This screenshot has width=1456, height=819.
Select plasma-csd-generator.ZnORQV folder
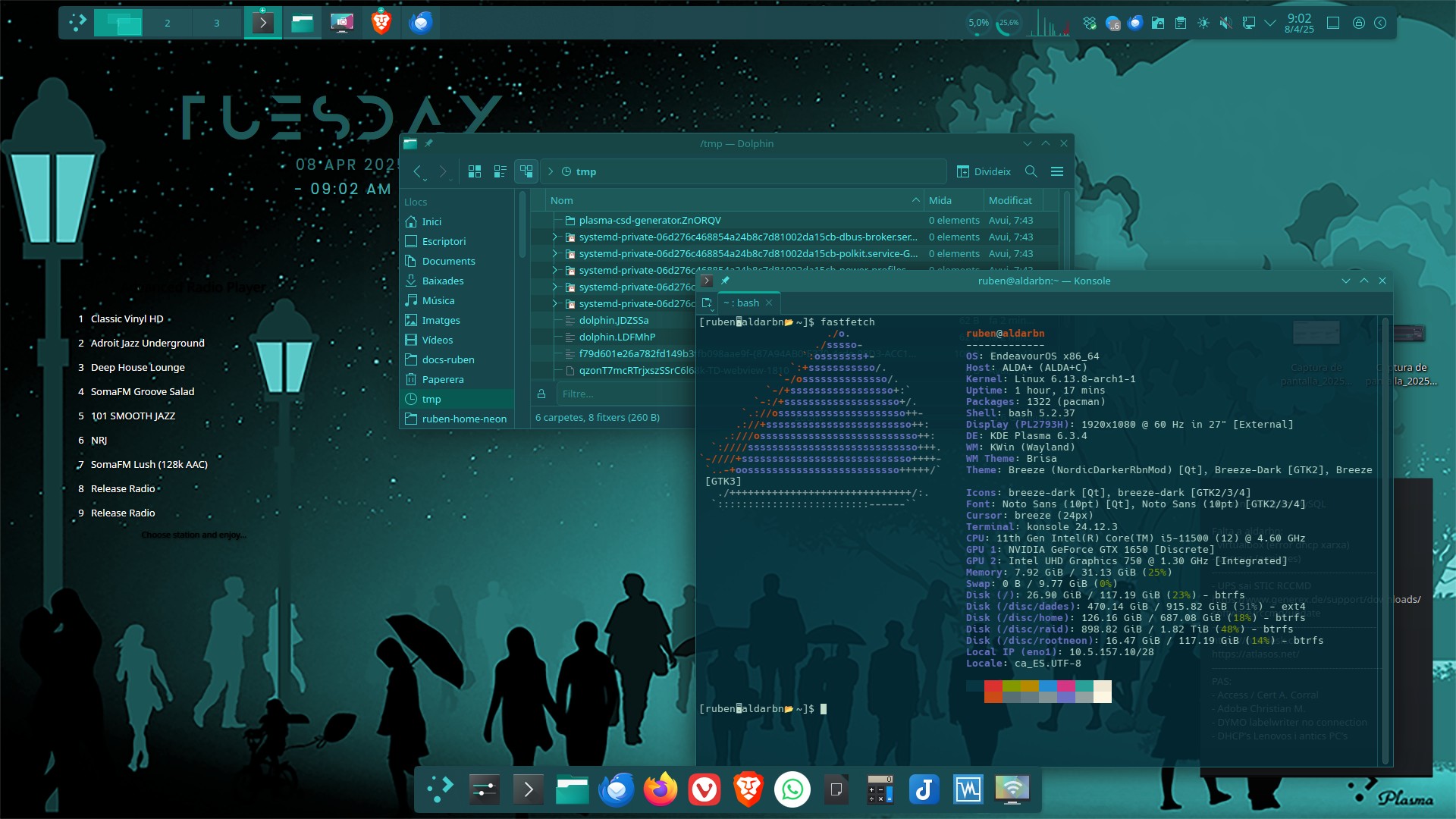click(x=650, y=220)
